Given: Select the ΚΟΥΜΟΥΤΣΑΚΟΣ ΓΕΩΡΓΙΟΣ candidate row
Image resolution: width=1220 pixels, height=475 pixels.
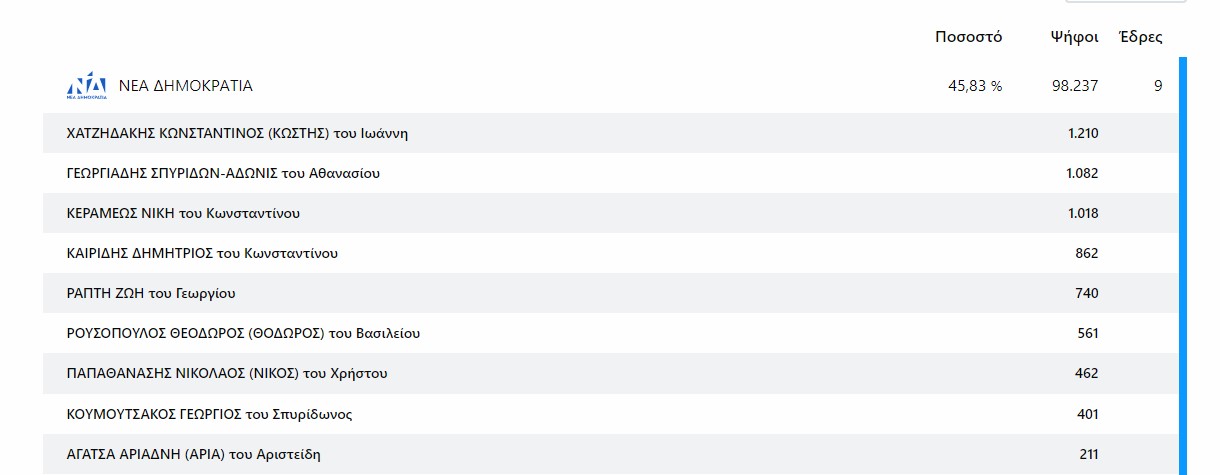Looking at the screenshot, I should point(611,413).
